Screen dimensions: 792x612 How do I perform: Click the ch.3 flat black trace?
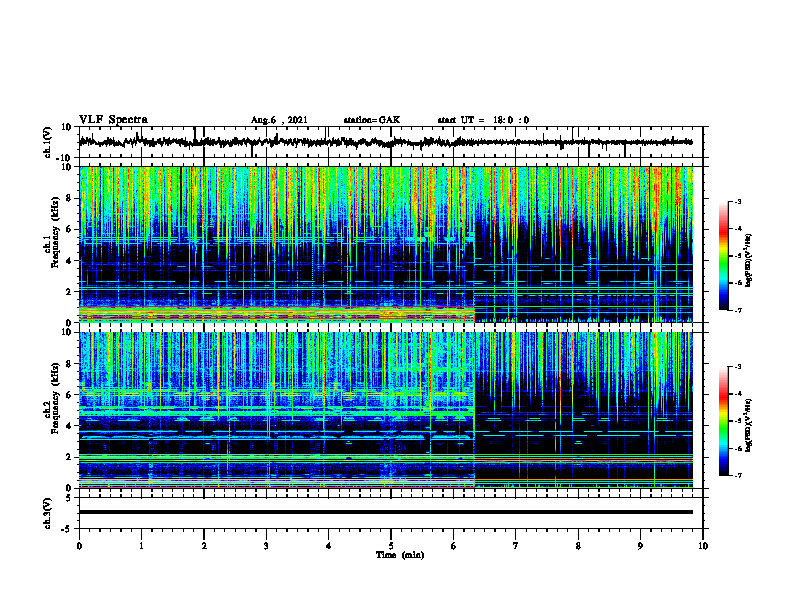(386, 512)
